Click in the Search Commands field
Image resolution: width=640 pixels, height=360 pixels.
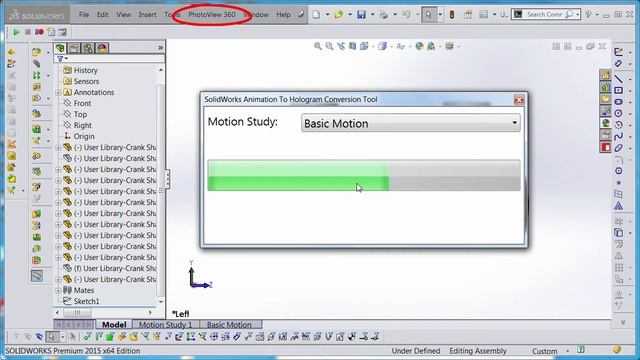(544, 15)
